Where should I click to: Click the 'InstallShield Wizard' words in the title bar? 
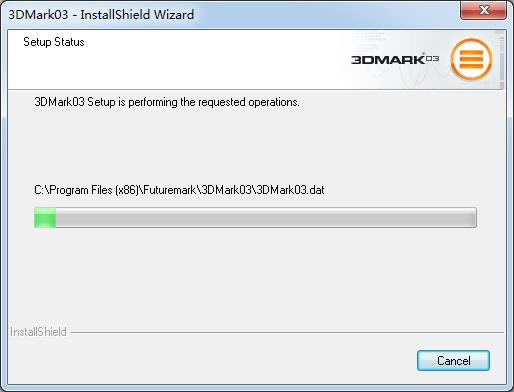137,15
